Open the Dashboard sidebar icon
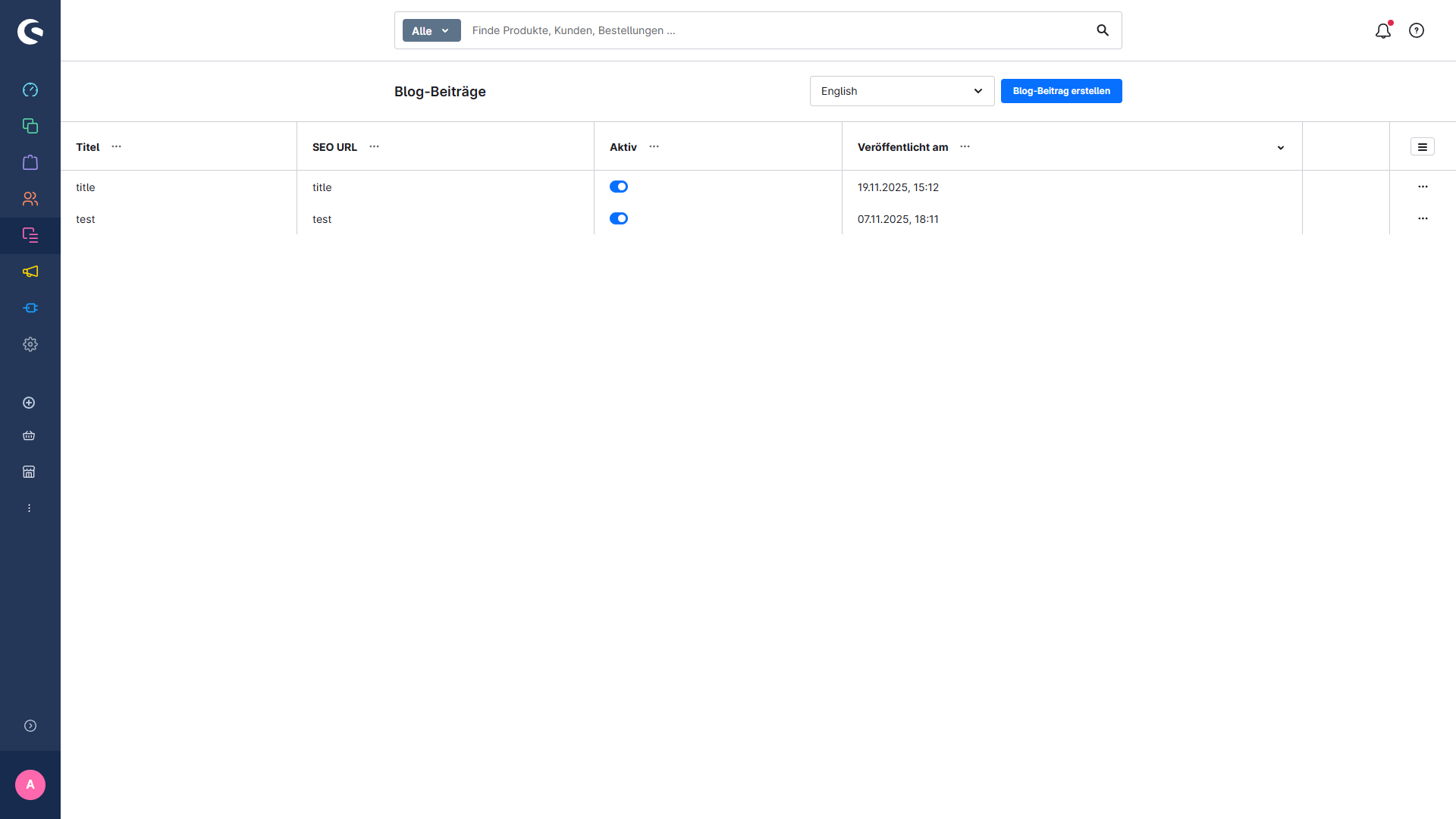The width and height of the screenshot is (1456, 819). [30, 89]
